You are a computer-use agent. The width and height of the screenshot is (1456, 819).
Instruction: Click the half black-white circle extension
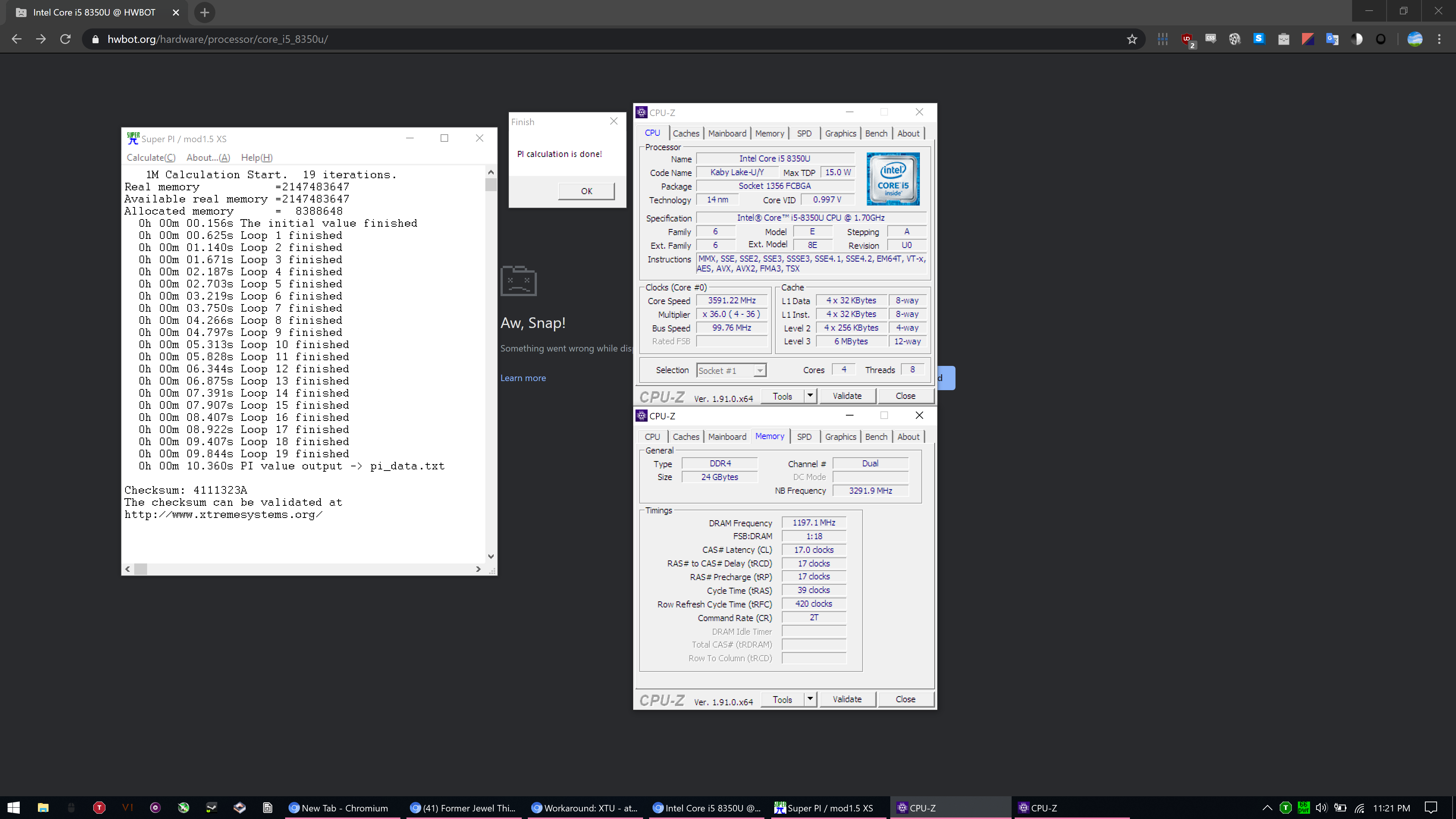[x=1357, y=39]
